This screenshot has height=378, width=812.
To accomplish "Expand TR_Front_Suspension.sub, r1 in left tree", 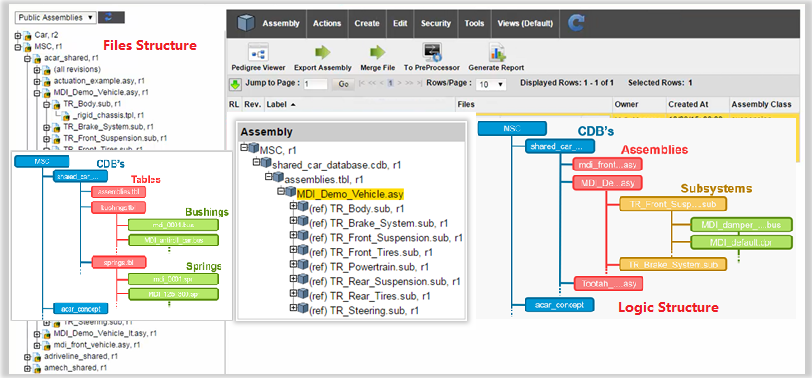I will (46, 138).
